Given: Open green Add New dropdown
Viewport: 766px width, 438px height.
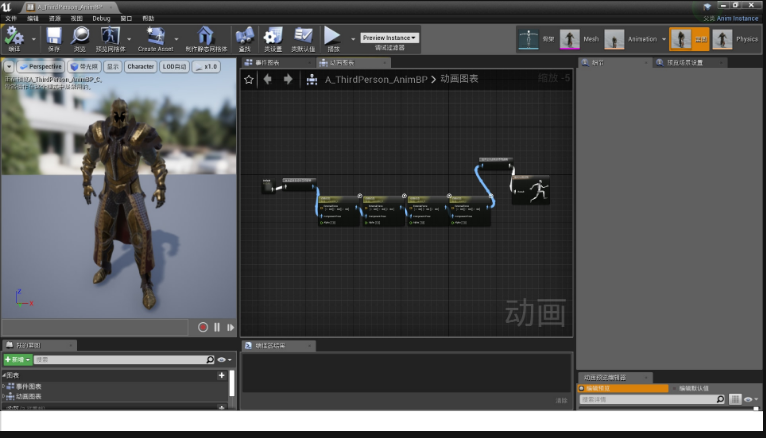Looking at the screenshot, I should [x=18, y=359].
